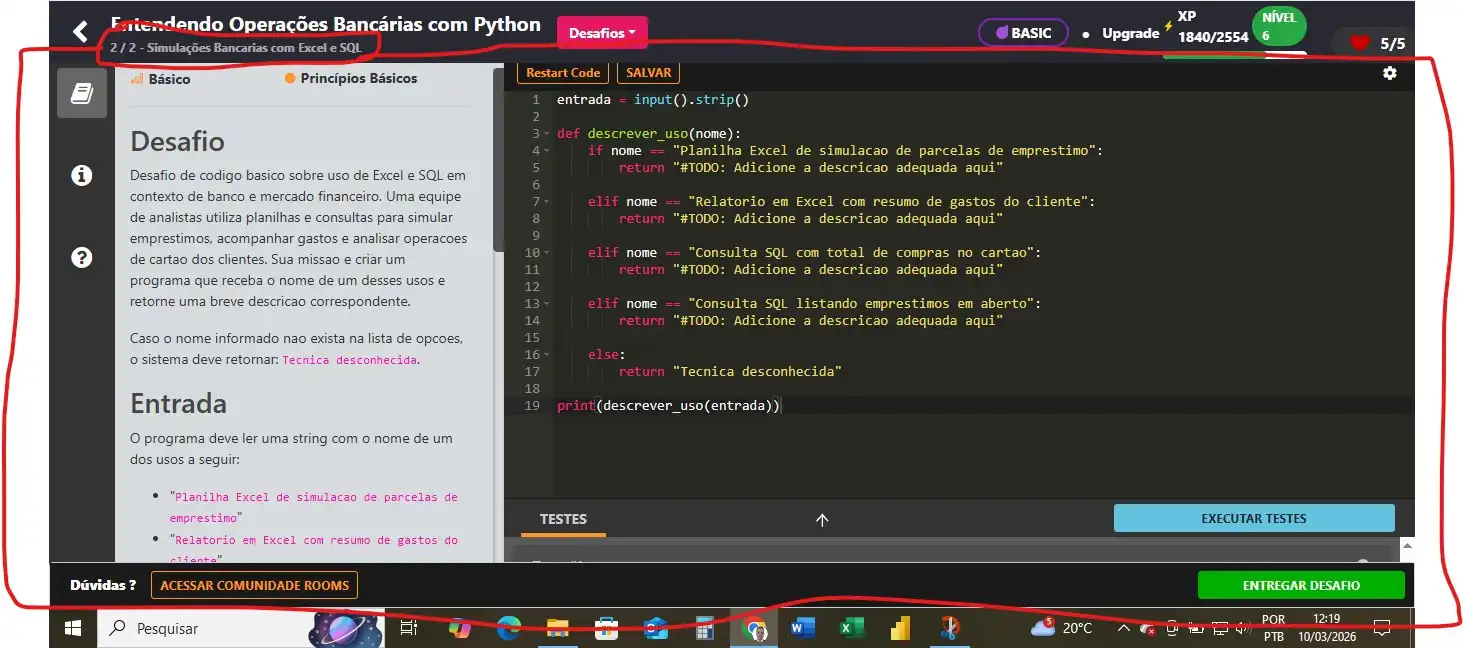Select the TESTES tab
Screen dimensions: 1463x648
[563, 519]
